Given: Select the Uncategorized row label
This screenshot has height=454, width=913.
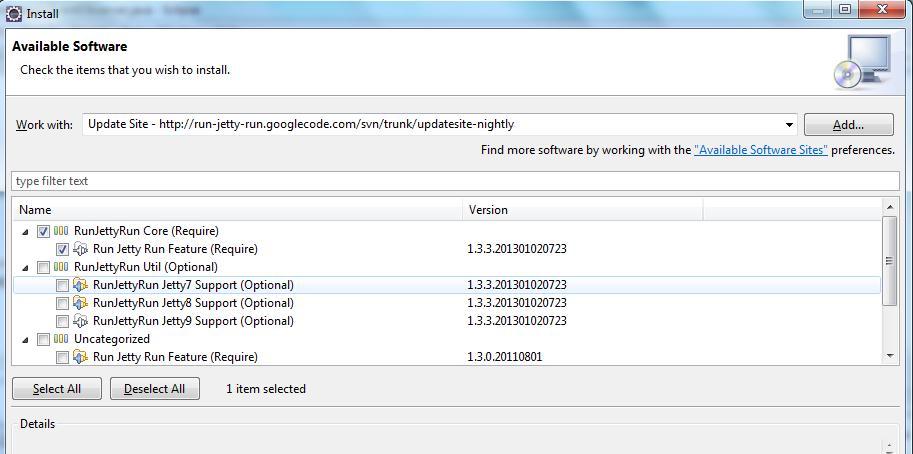Looking at the screenshot, I should coord(112,339).
